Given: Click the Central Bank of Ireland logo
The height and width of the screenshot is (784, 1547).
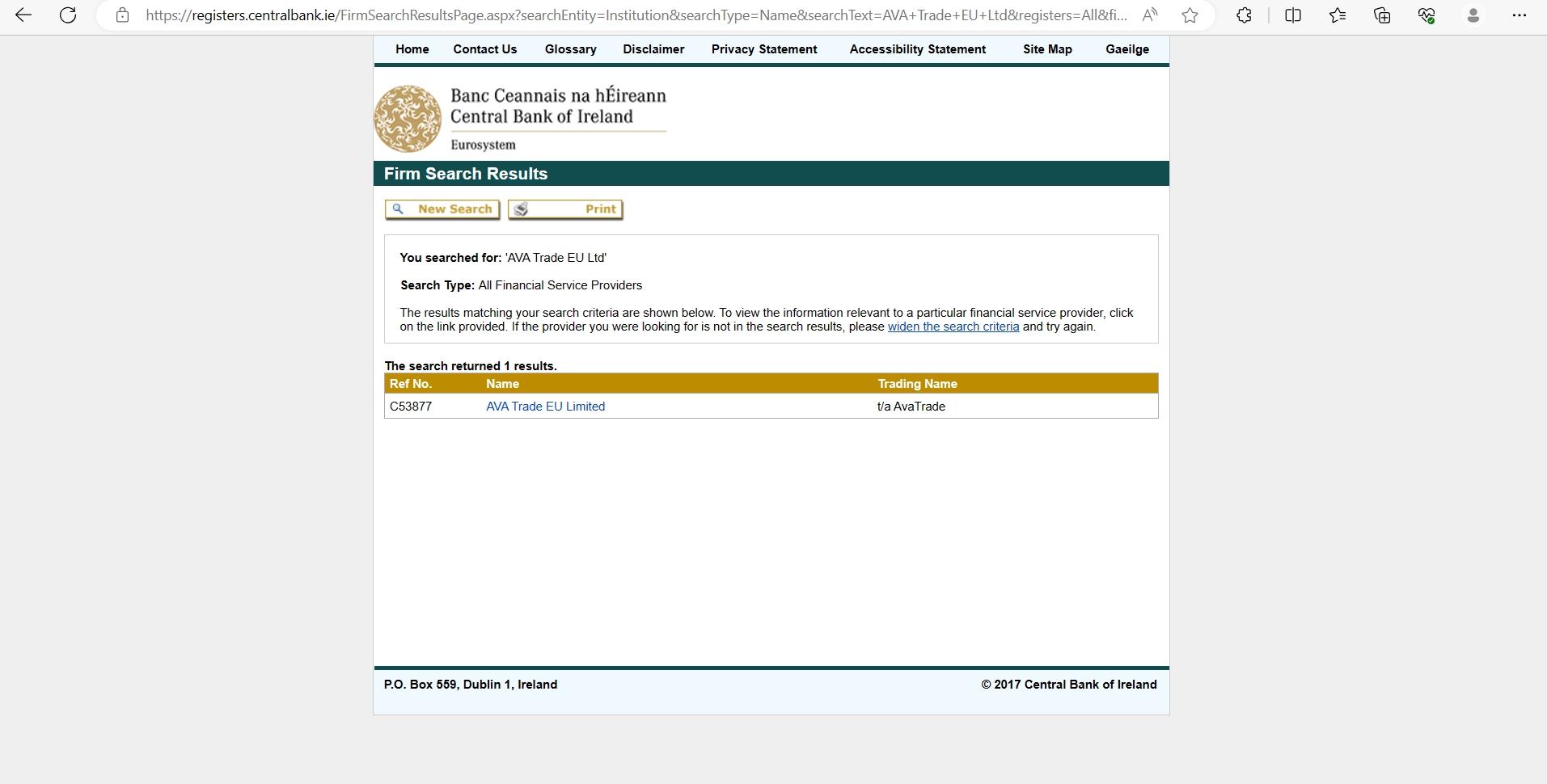Looking at the screenshot, I should [x=520, y=119].
